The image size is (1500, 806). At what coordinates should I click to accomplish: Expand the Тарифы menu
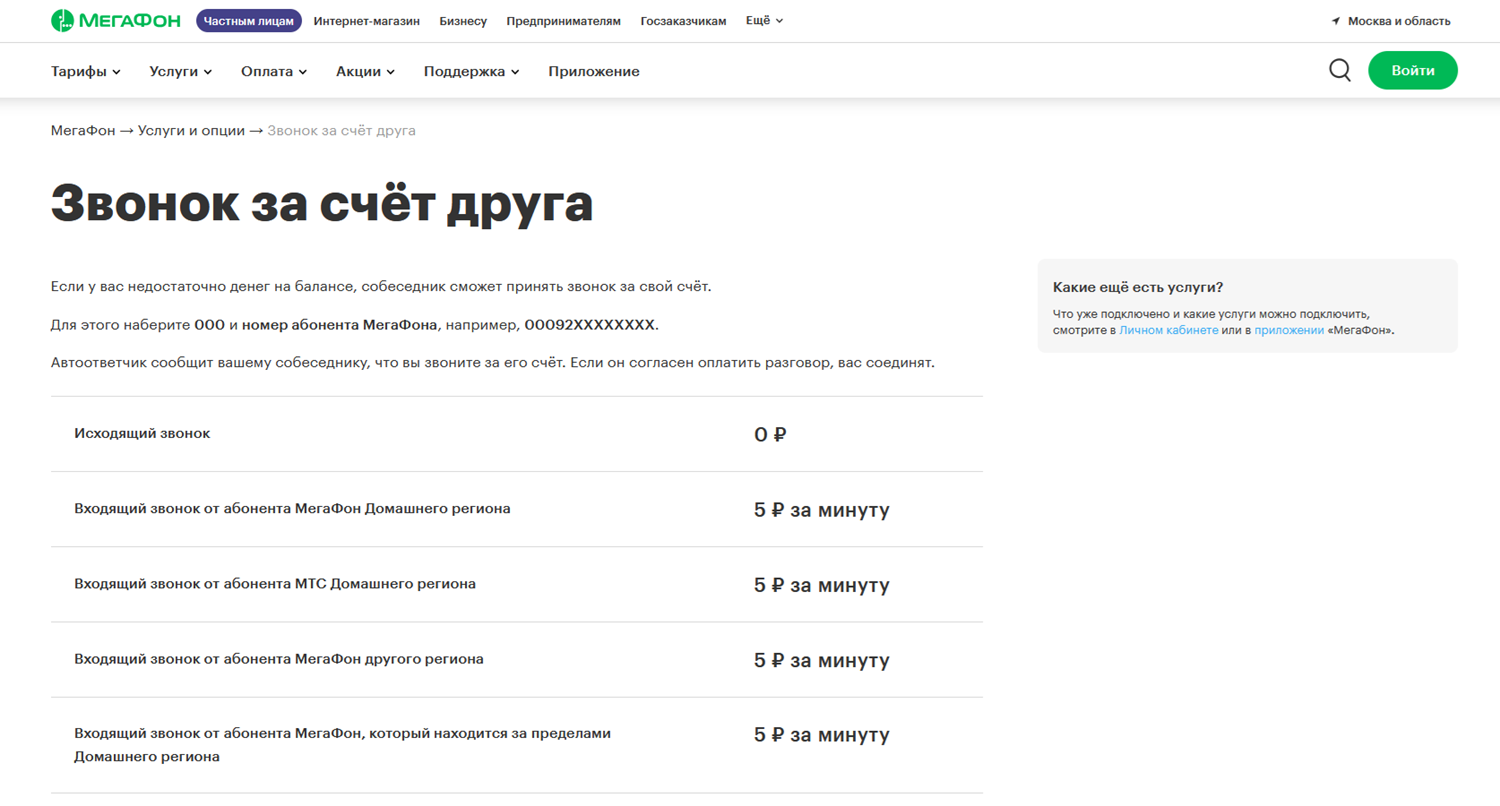85,71
